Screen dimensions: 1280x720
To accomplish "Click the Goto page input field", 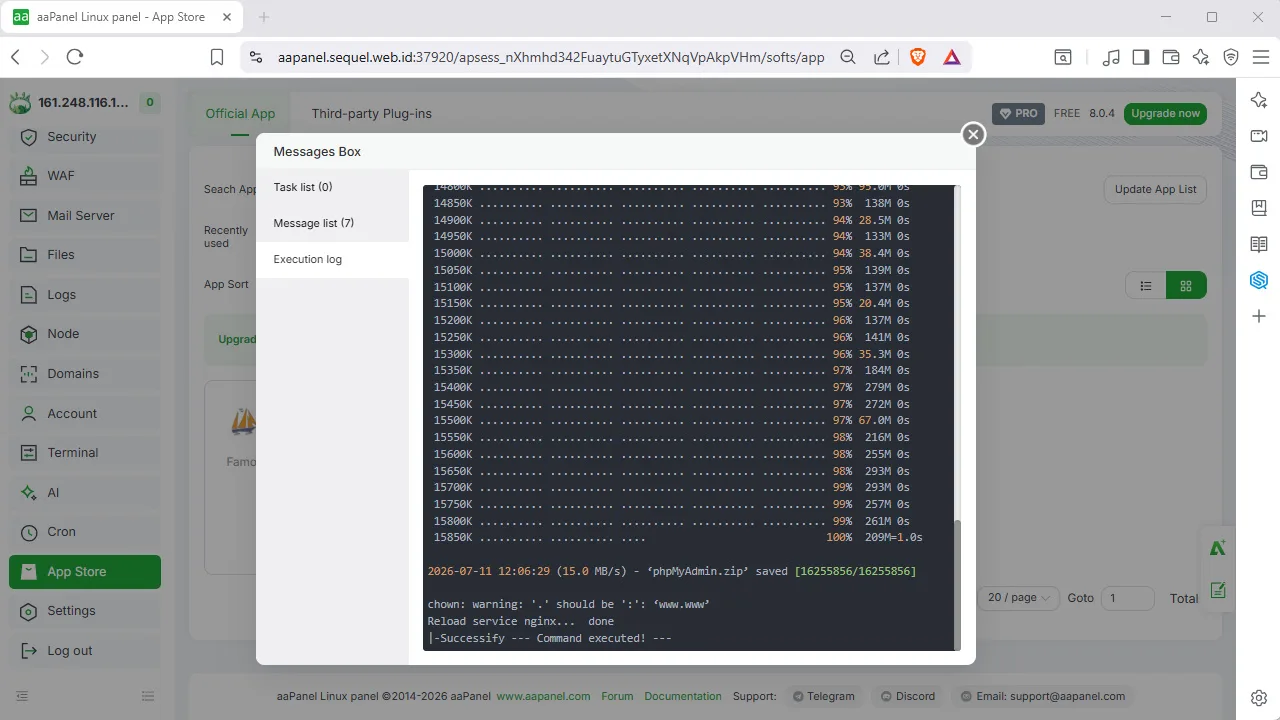I will pos(1127,598).
